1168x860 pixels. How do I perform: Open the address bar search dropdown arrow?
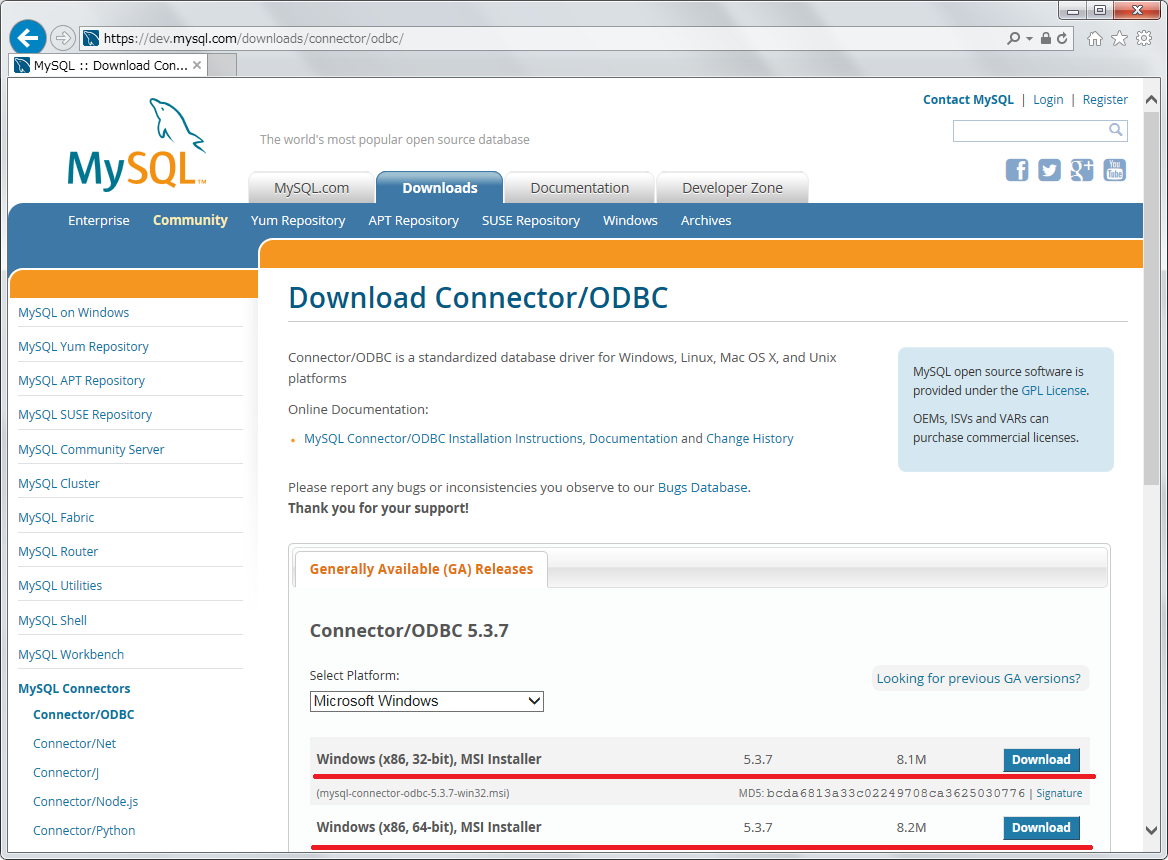[x=1029, y=38]
